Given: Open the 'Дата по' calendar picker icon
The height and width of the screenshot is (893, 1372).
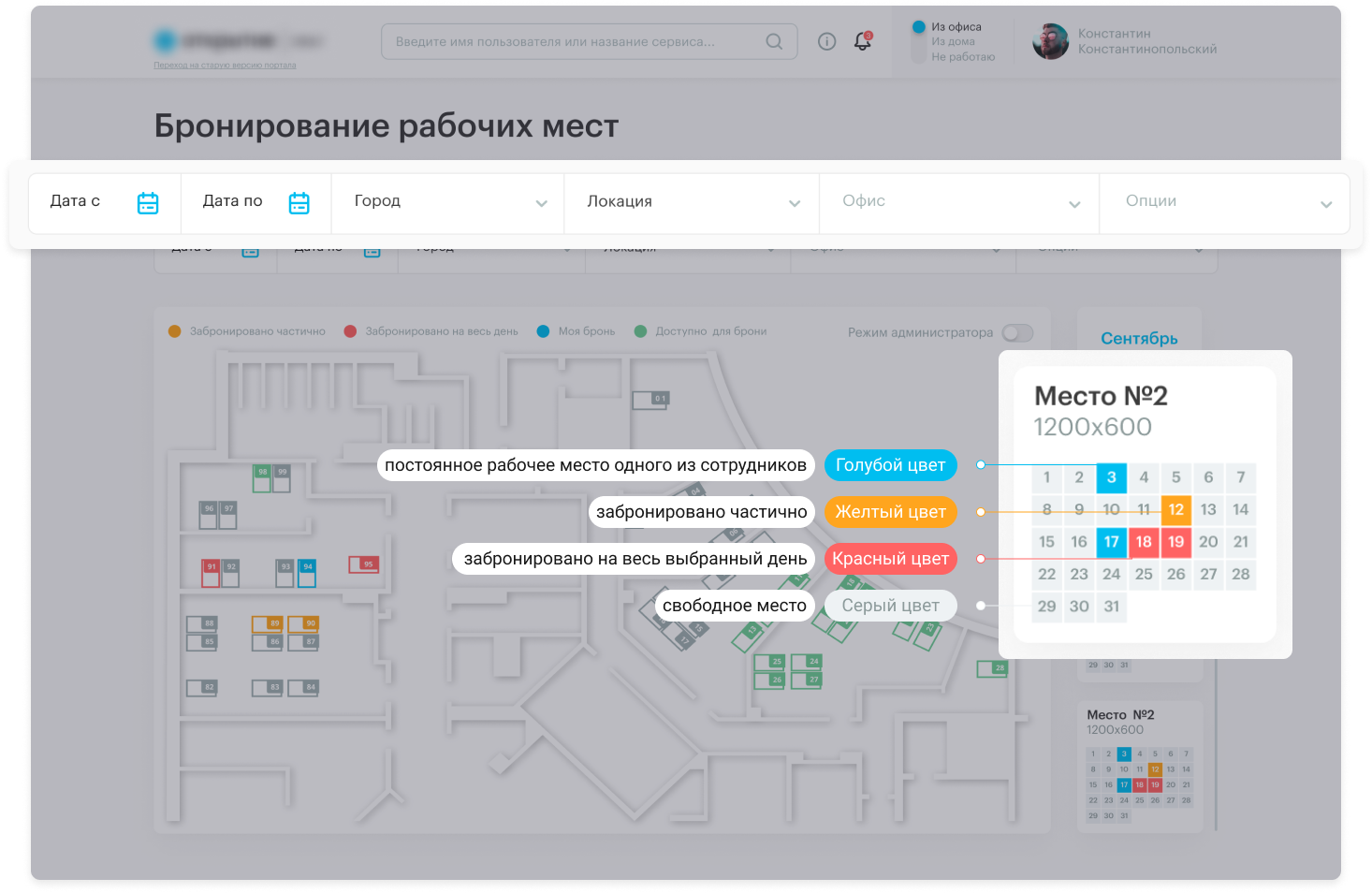Looking at the screenshot, I should pos(299,203).
